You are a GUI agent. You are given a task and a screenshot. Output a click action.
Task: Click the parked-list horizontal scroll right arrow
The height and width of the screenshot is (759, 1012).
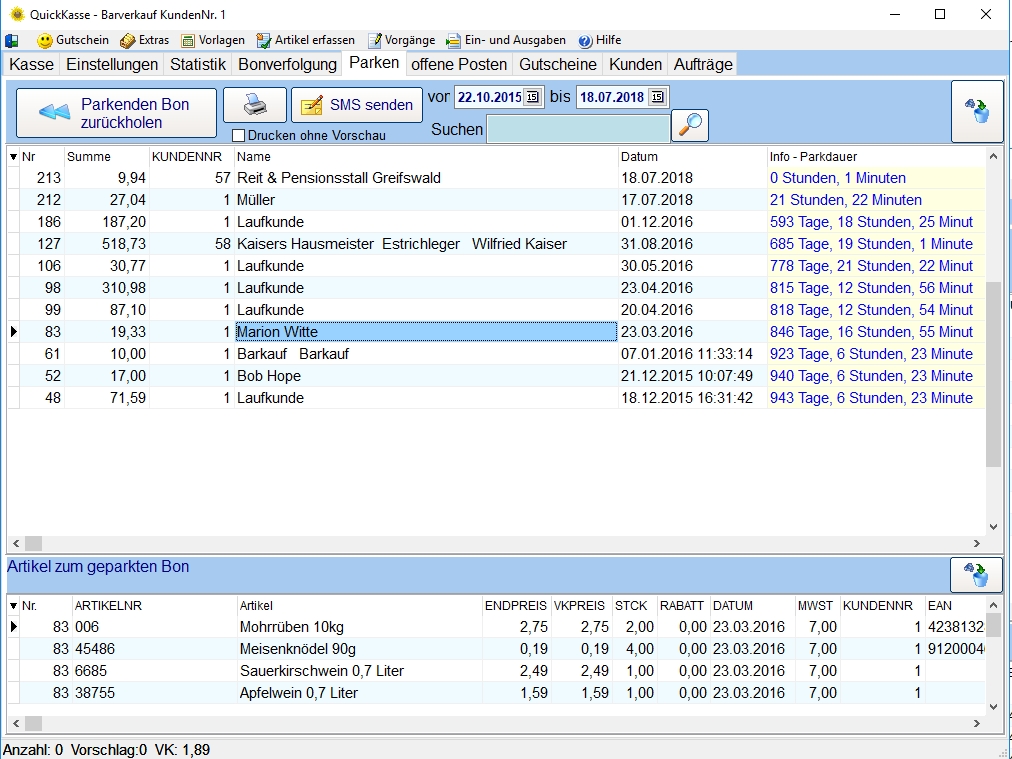(977, 543)
